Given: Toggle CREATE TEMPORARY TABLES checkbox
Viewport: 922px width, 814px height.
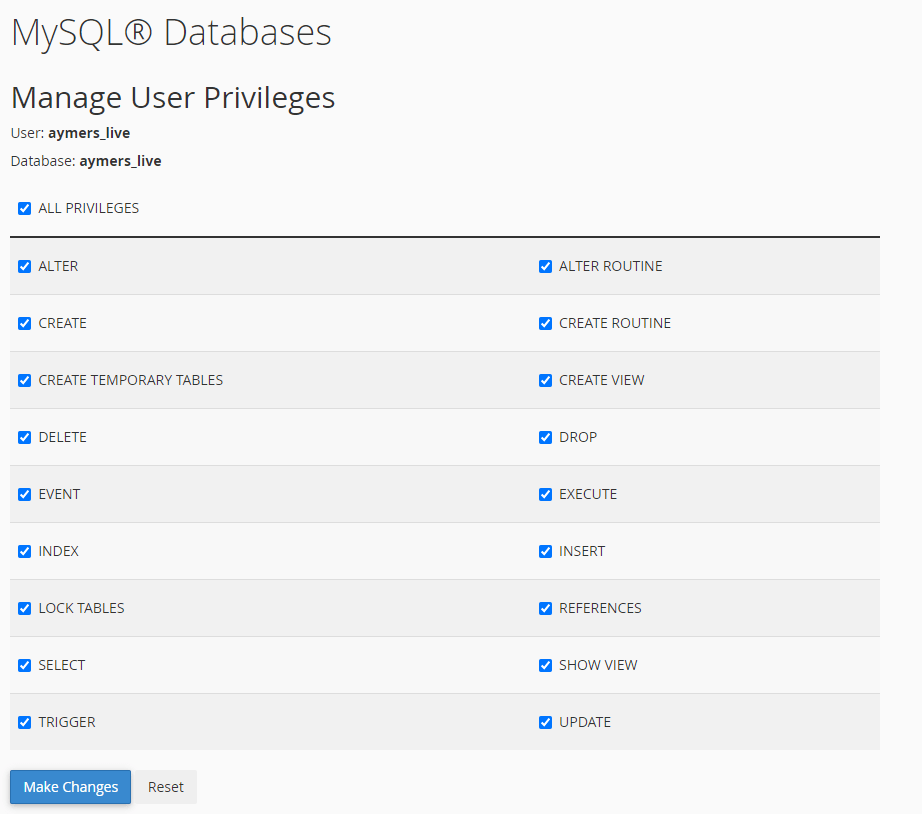Looking at the screenshot, I should click(x=25, y=381).
